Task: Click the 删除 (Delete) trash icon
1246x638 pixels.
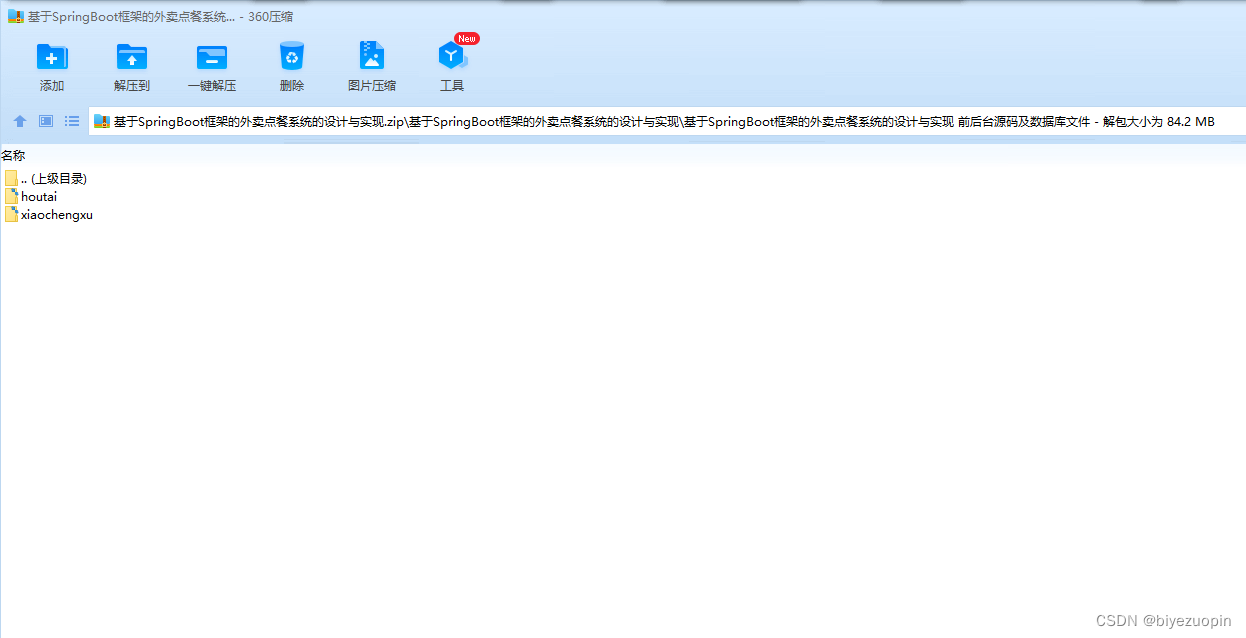Action: 292,57
